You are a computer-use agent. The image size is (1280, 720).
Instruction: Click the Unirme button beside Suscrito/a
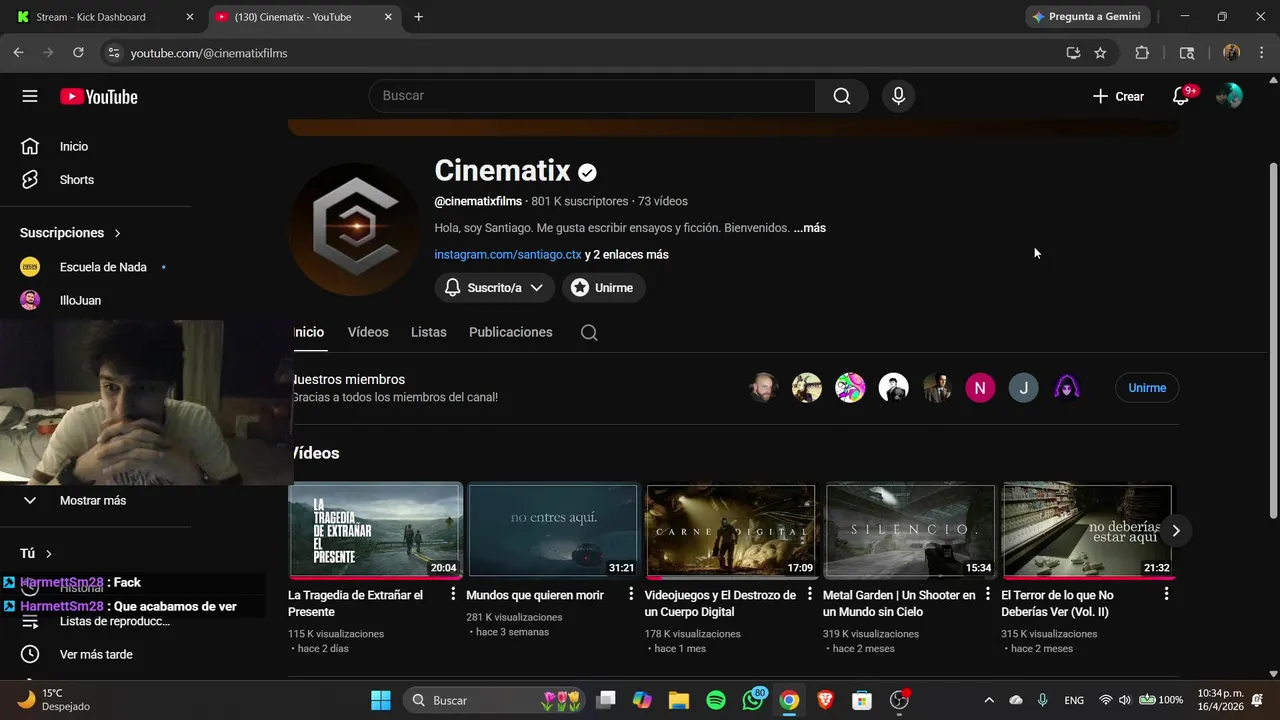pyautogui.click(x=604, y=288)
